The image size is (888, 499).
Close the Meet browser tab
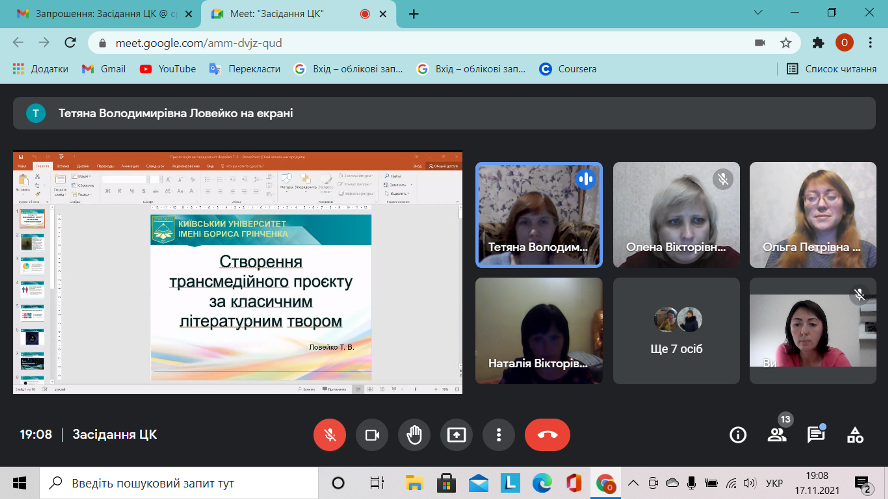(x=383, y=14)
